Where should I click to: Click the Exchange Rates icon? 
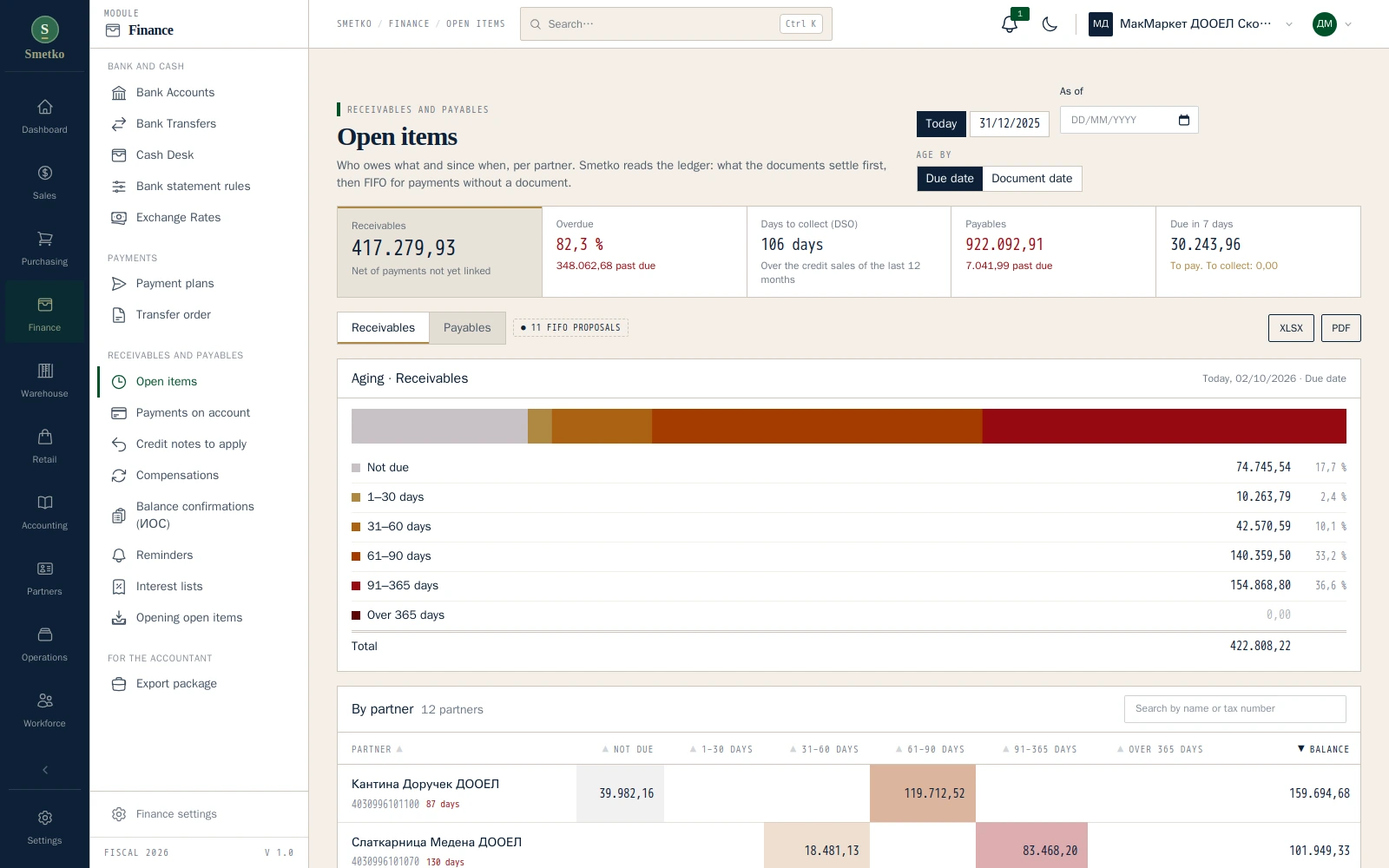(119, 218)
